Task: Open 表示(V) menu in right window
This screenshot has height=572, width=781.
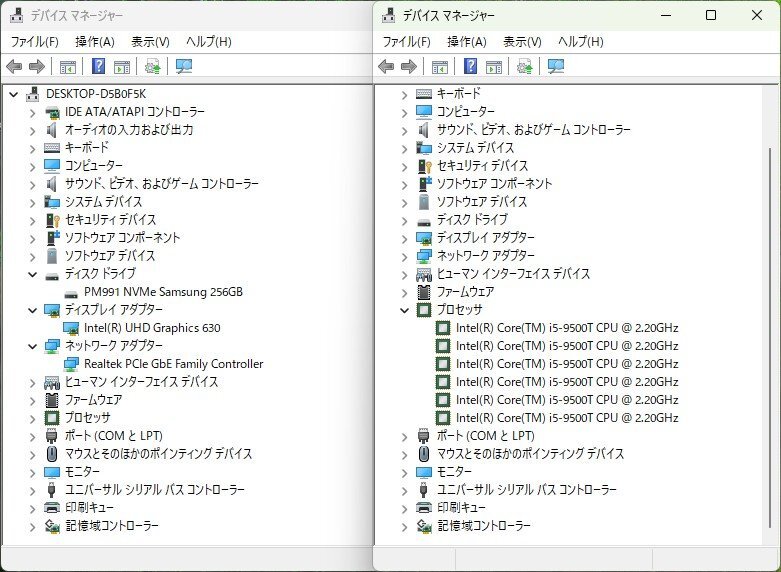Action: pos(522,41)
